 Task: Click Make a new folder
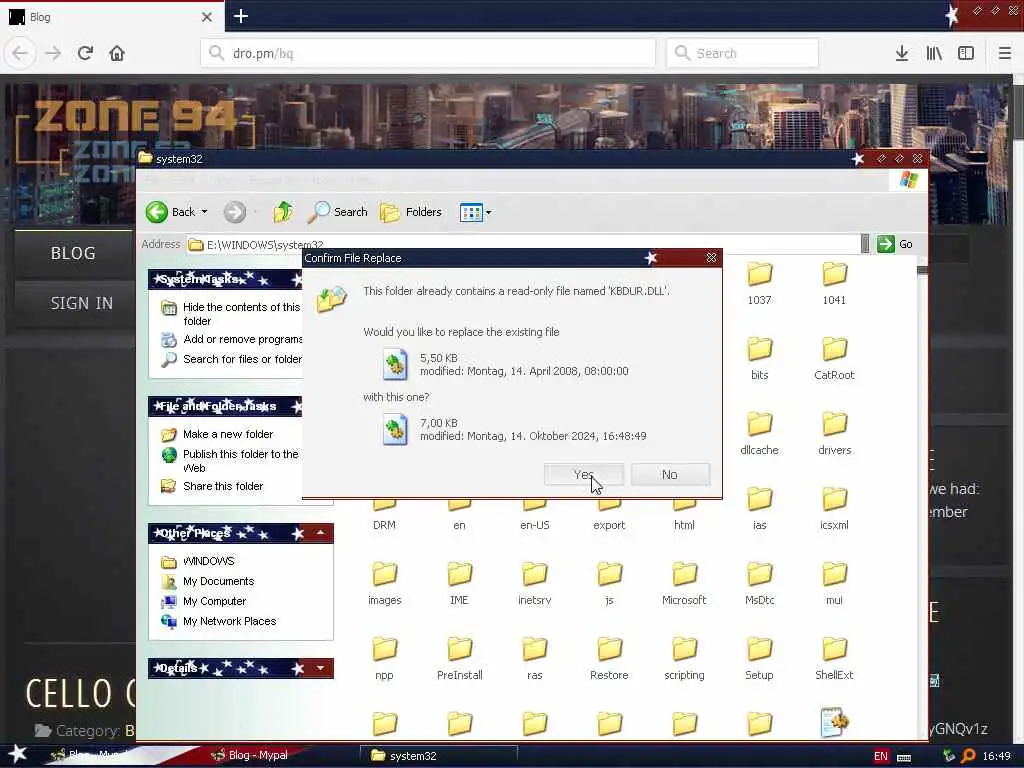(x=217, y=434)
